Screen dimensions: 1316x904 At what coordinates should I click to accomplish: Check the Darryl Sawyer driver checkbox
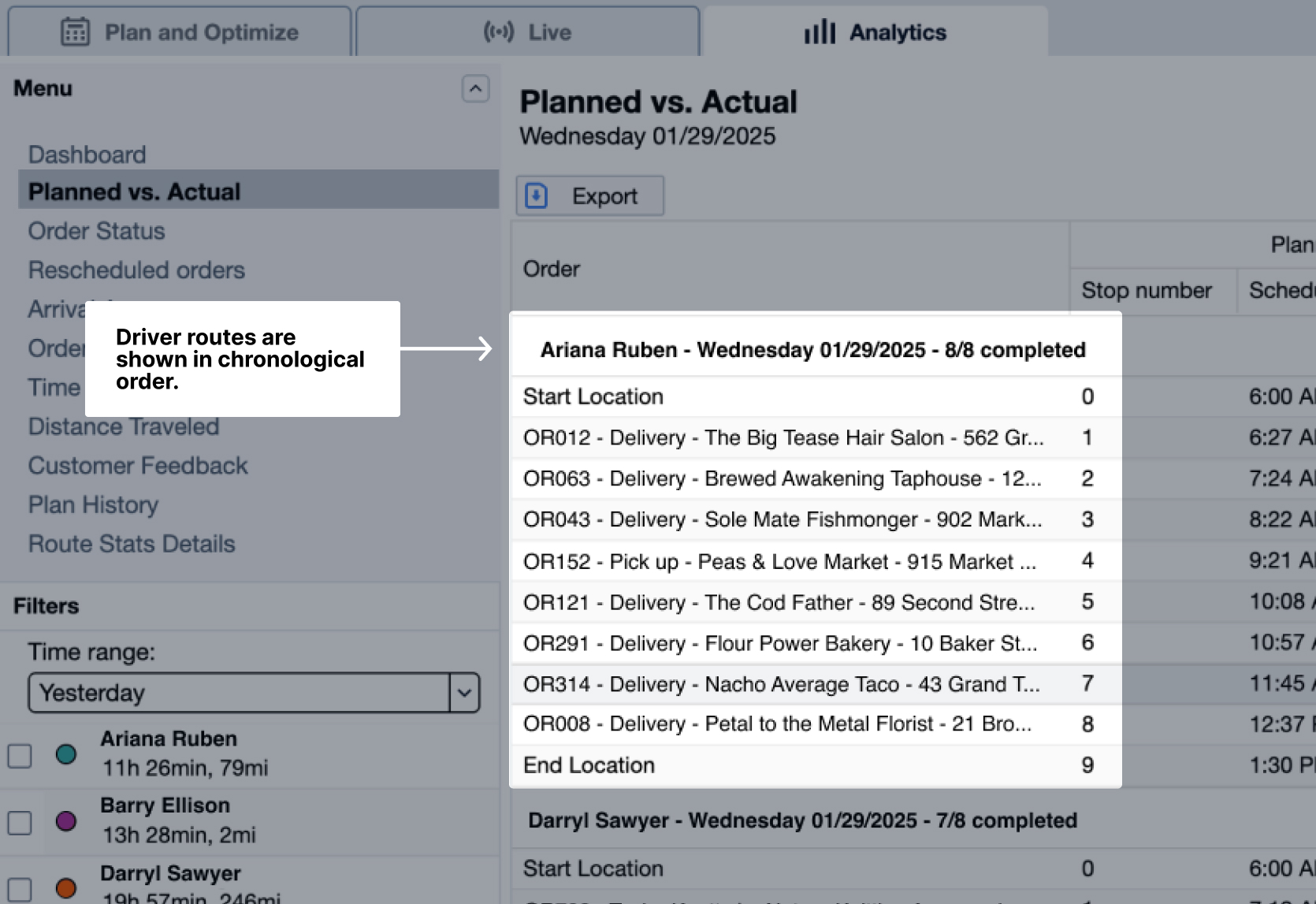(20, 889)
